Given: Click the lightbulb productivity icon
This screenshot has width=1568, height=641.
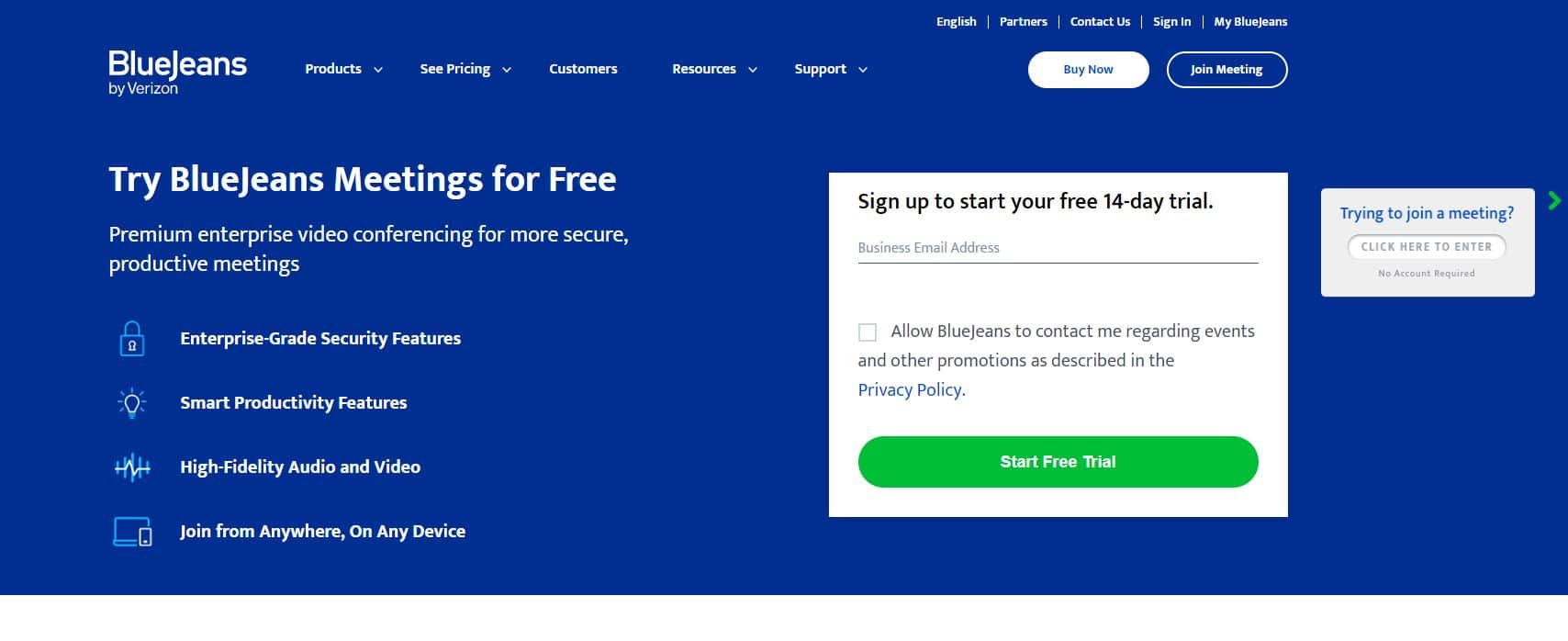Looking at the screenshot, I should [x=132, y=402].
